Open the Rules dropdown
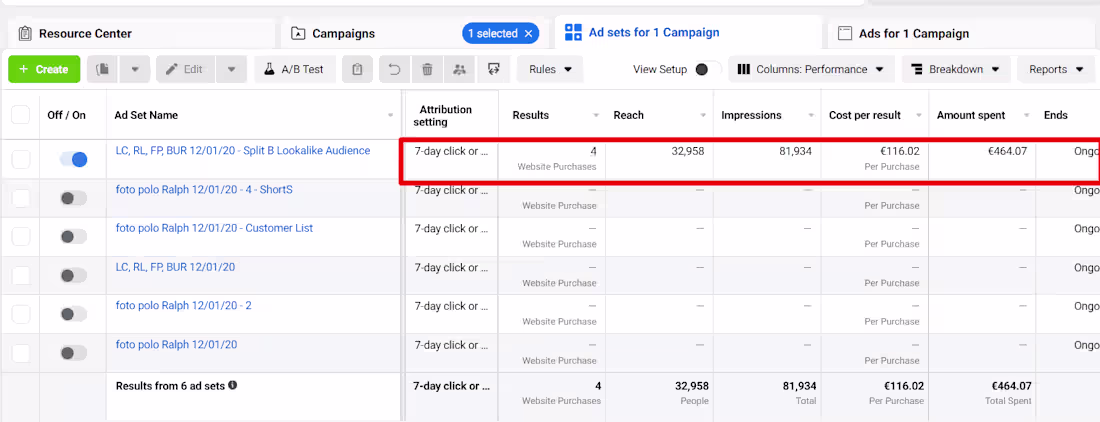This screenshot has width=1100, height=422. pos(550,69)
